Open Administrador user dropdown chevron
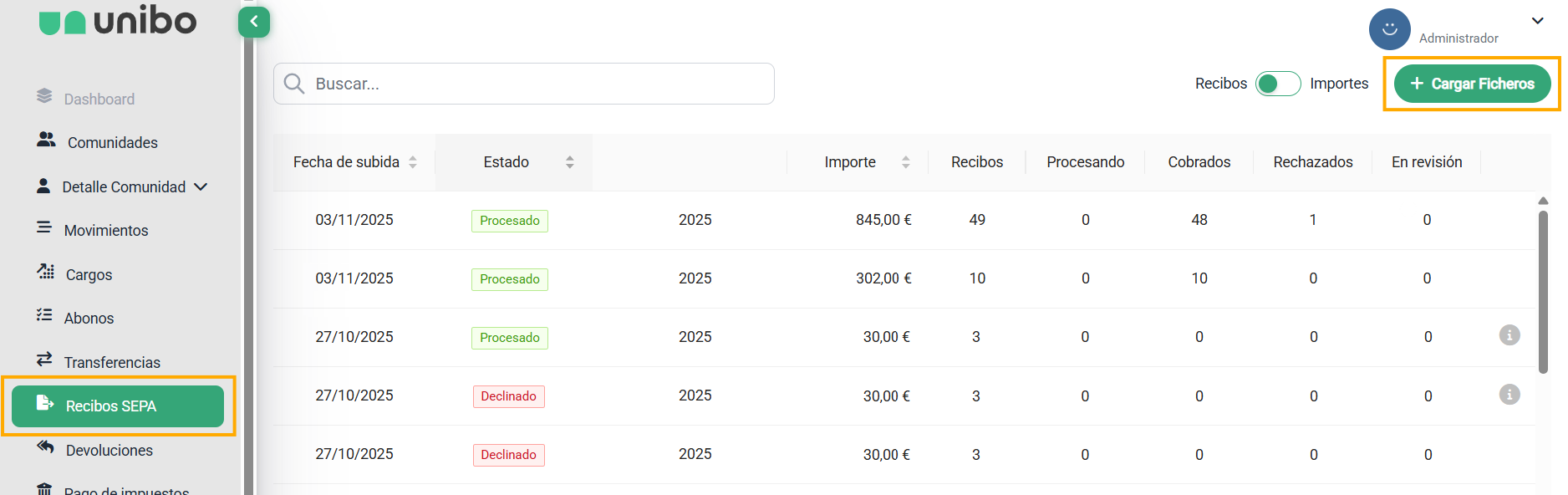Viewport: 1568px width, 495px height. pos(1537,21)
